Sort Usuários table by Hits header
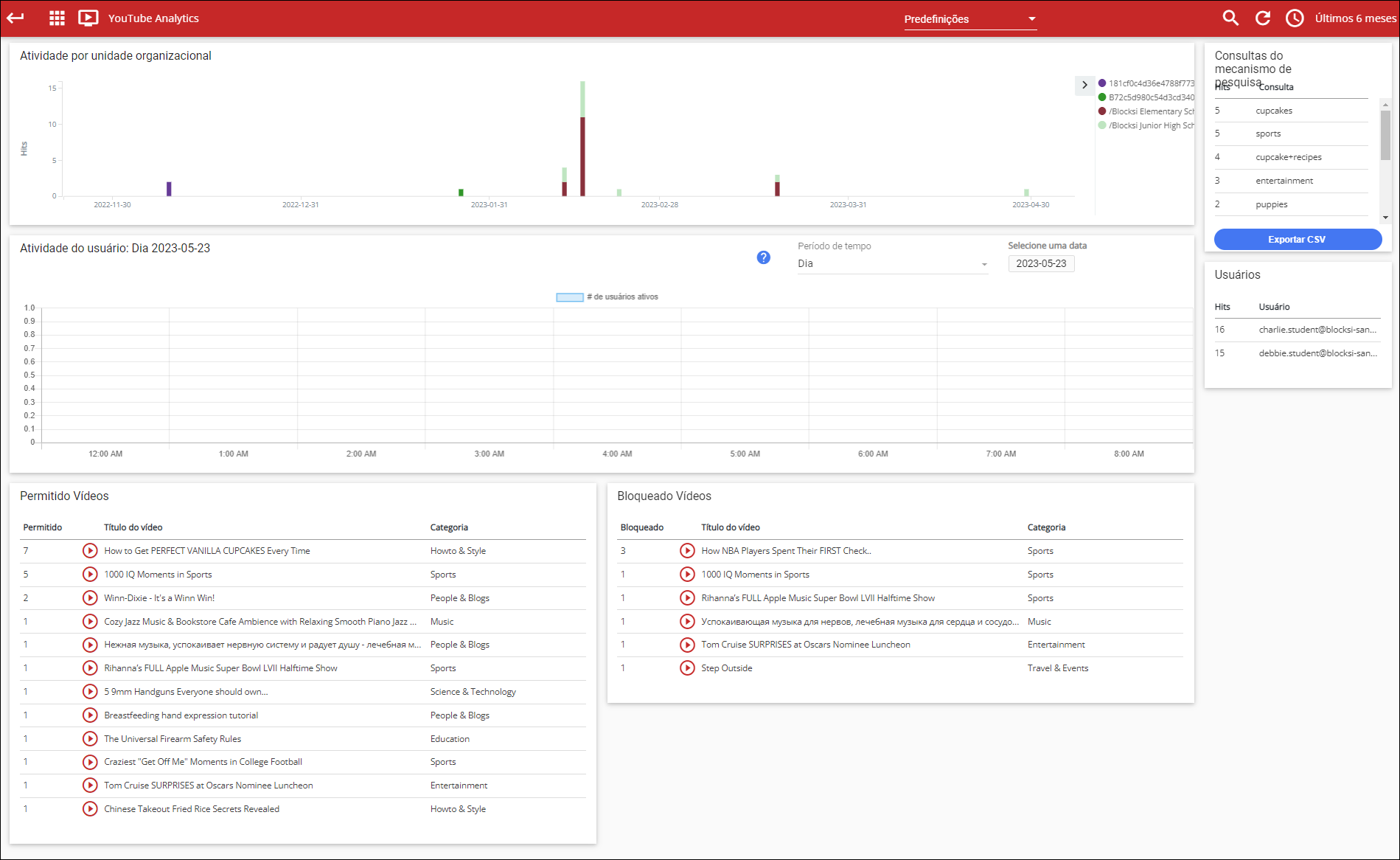Image resolution: width=1400 pixels, height=860 pixels. 1222,307
